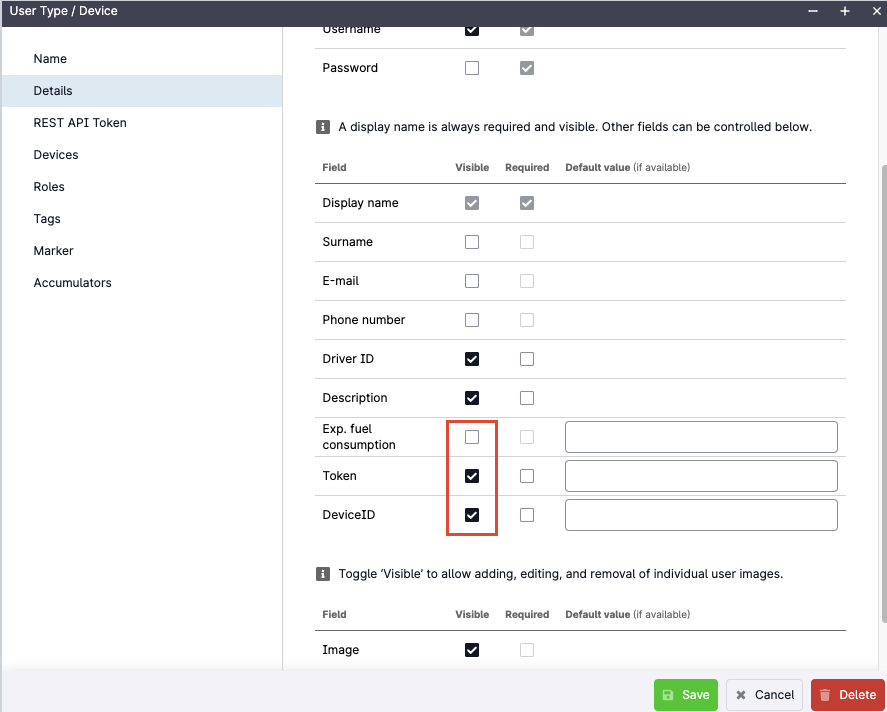Uncheck the Token Visible checkbox
887x712 pixels.
(471, 475)
